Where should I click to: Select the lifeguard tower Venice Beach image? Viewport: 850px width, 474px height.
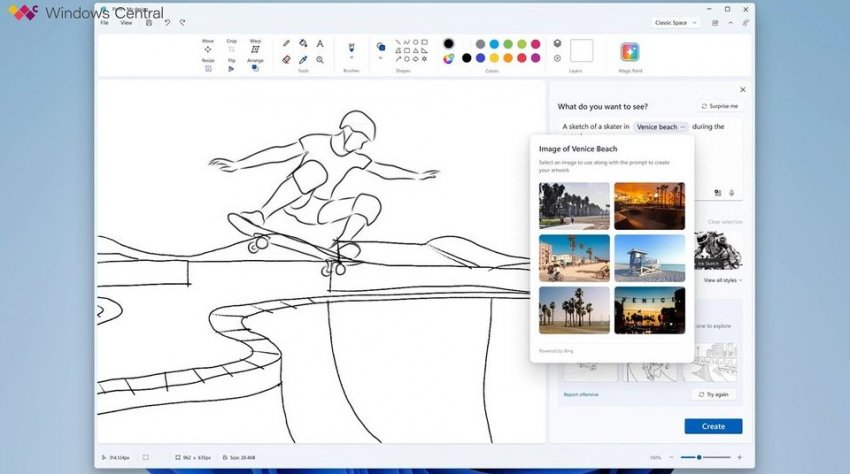coord(649,258)
